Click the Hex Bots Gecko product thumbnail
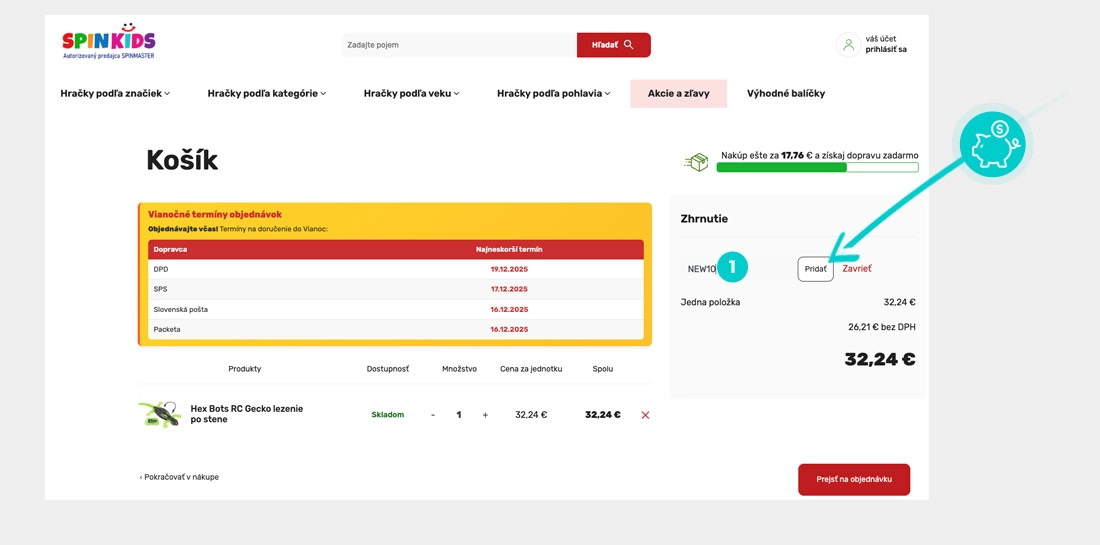The width and height of the screenshot is (1100, 545). (x=159, y=414)
